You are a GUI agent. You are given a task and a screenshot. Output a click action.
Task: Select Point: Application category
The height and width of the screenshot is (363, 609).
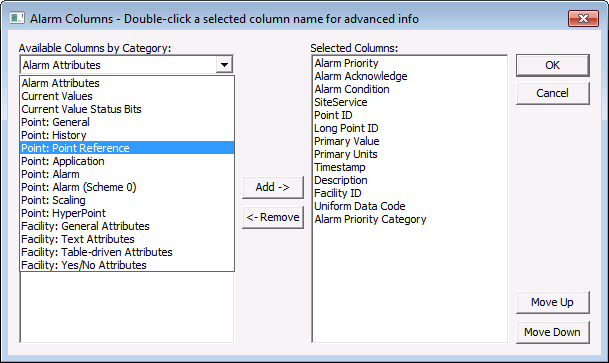(x=127, y=161)
